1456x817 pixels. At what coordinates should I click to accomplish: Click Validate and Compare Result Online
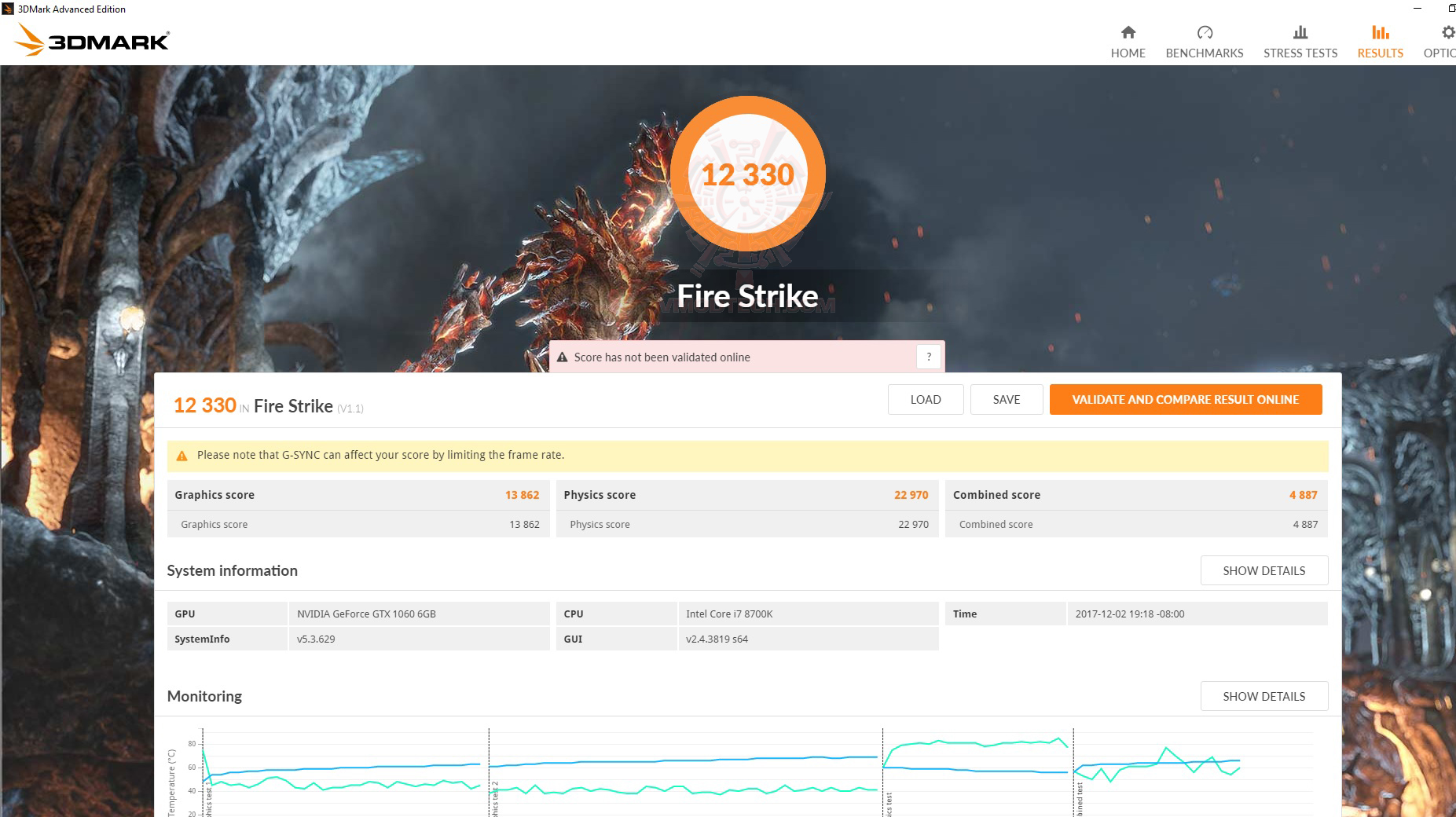pos(1185,399)
